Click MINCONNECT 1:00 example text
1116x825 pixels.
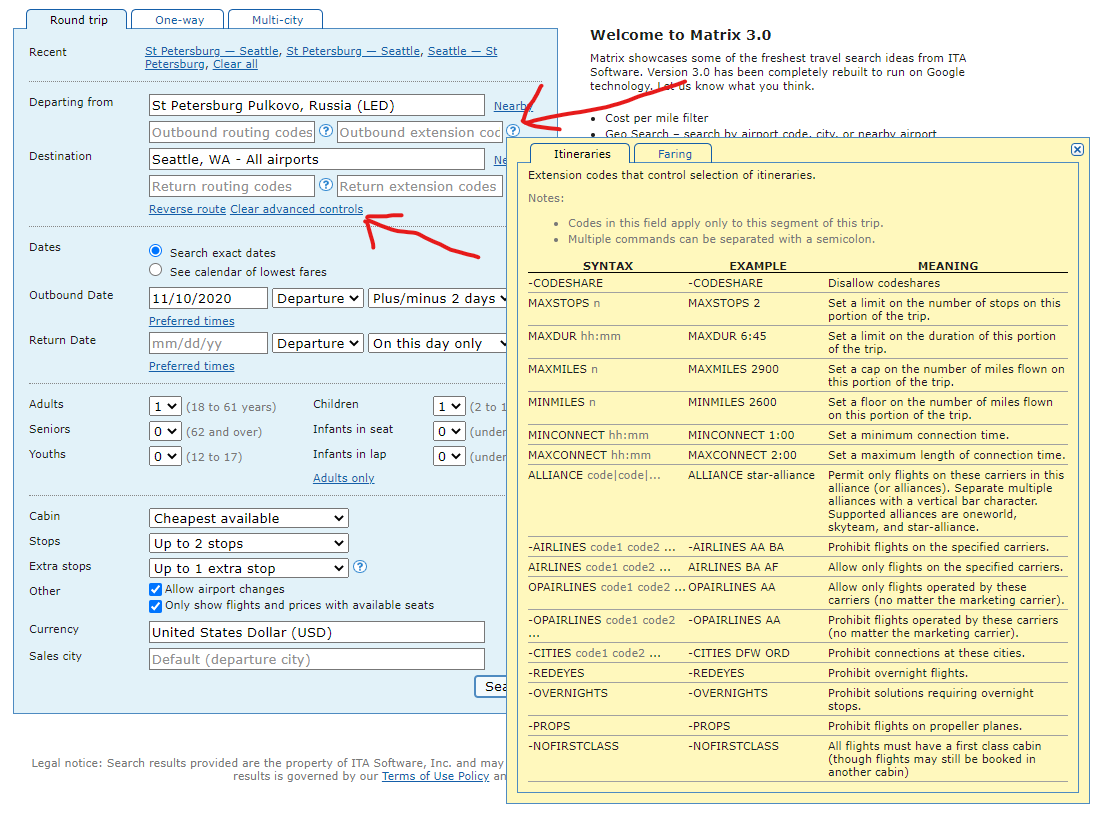pos(741,436)
